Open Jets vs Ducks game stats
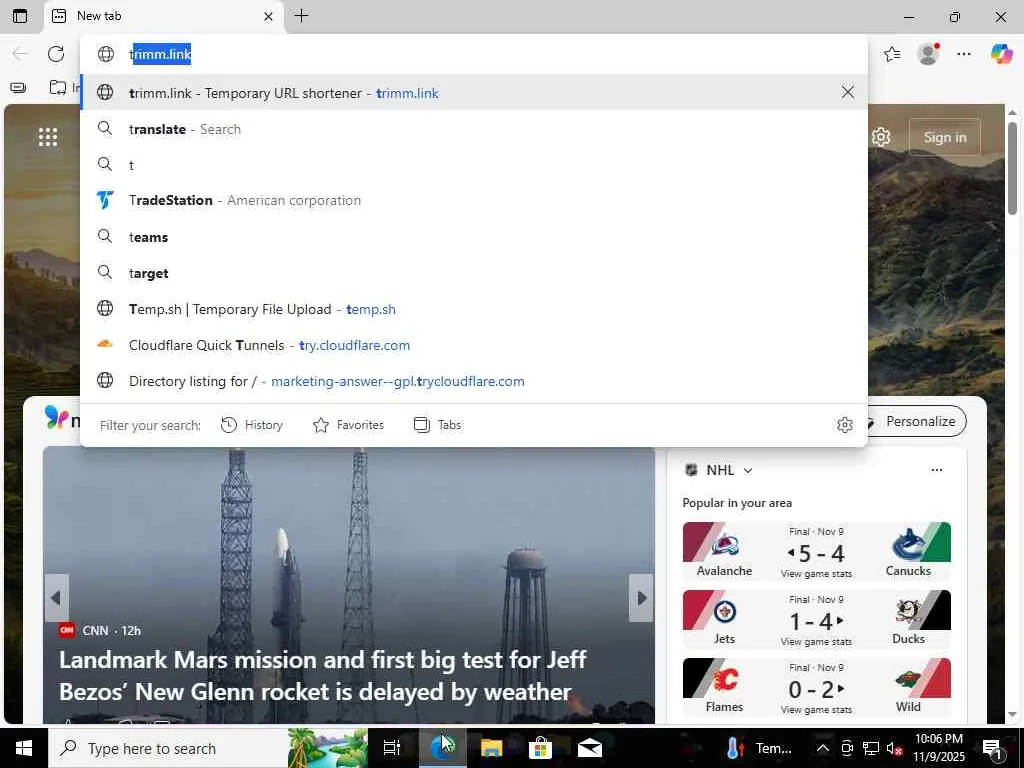Image resolution: width=1024 pixels, height=768 pixels. (816, 642)
